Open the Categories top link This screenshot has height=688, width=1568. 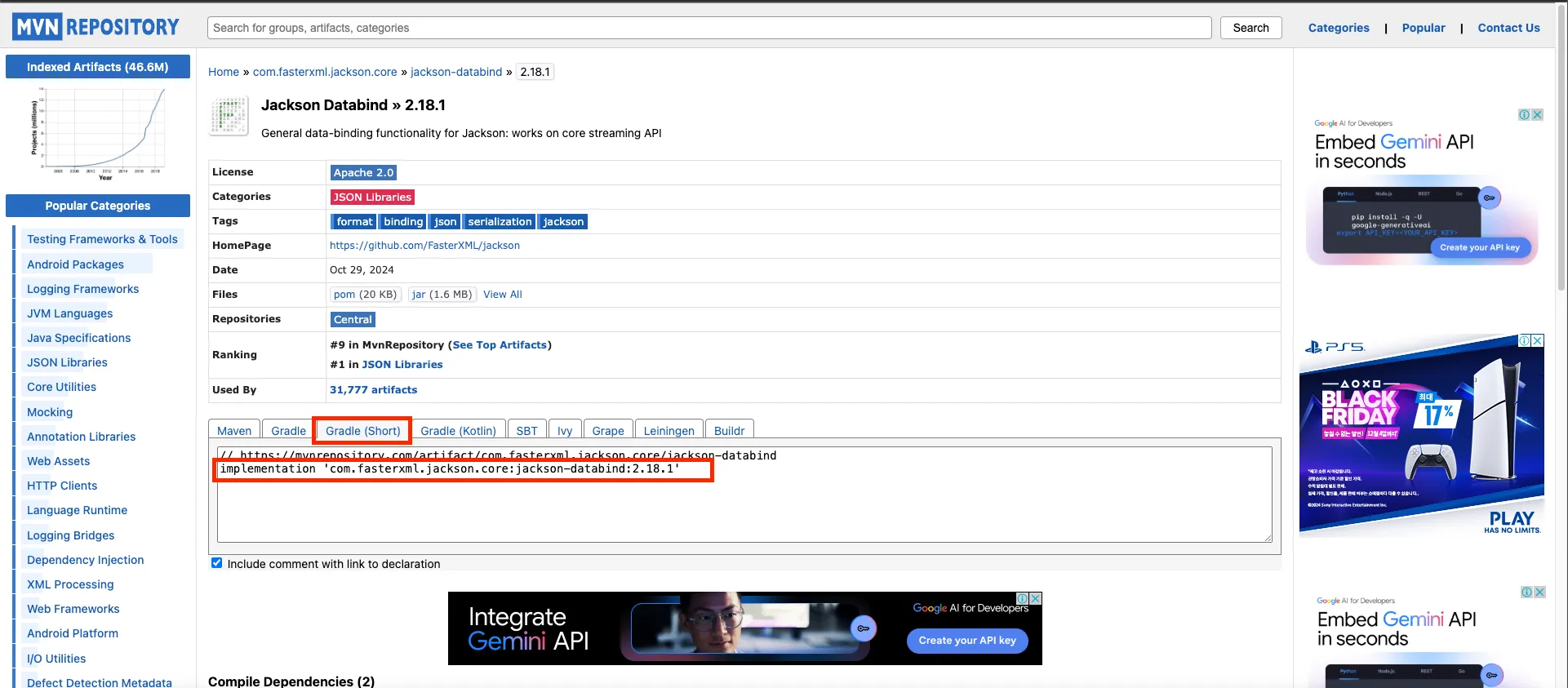click(x=1339, y=28)
